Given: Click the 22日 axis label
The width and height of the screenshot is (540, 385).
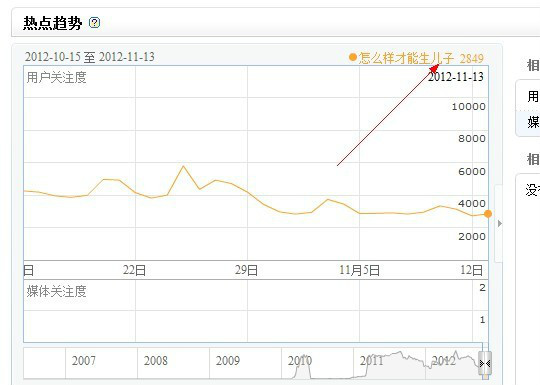Looking at the screenshot, I should tap(134, 270).
